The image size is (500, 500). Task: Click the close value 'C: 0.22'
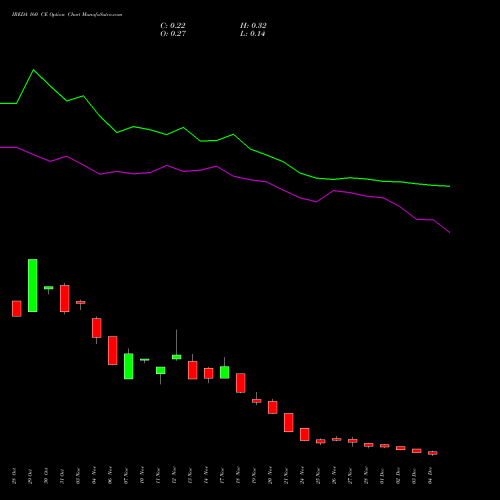click(x=173, y=26)
